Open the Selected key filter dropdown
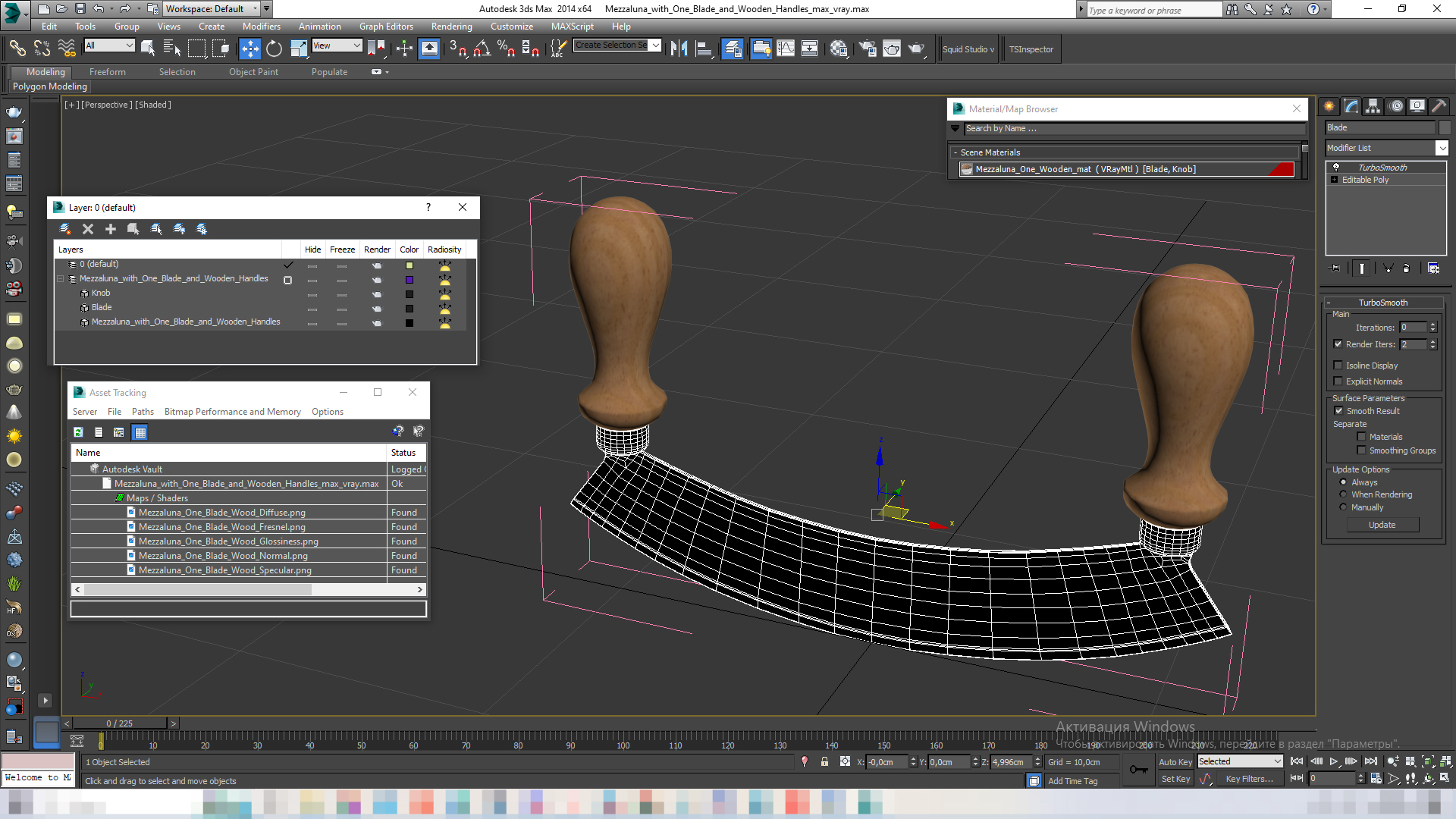1456x819 pixels. [x=1240, y=761]
